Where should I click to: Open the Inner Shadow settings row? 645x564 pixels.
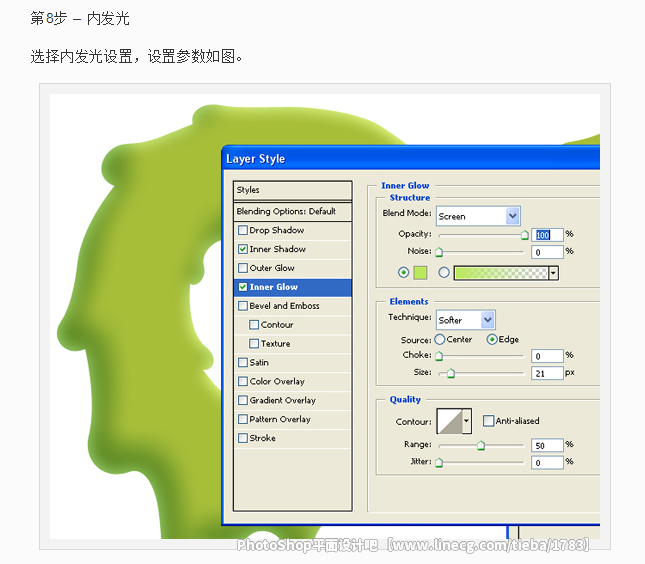click(x=292, y=249)
